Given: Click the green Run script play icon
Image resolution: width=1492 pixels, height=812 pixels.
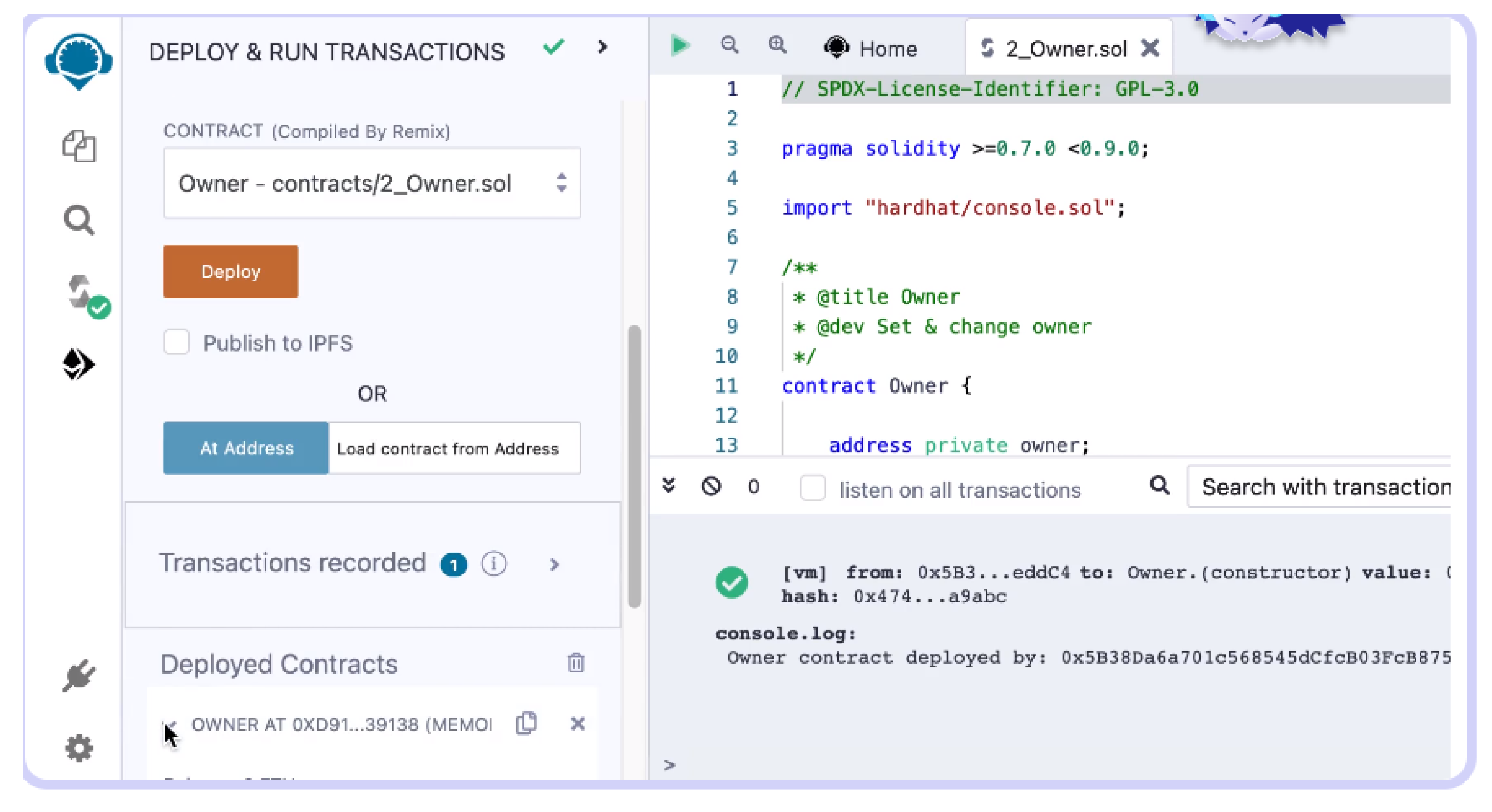Looking at the screenshot, I should pos(679,45).
